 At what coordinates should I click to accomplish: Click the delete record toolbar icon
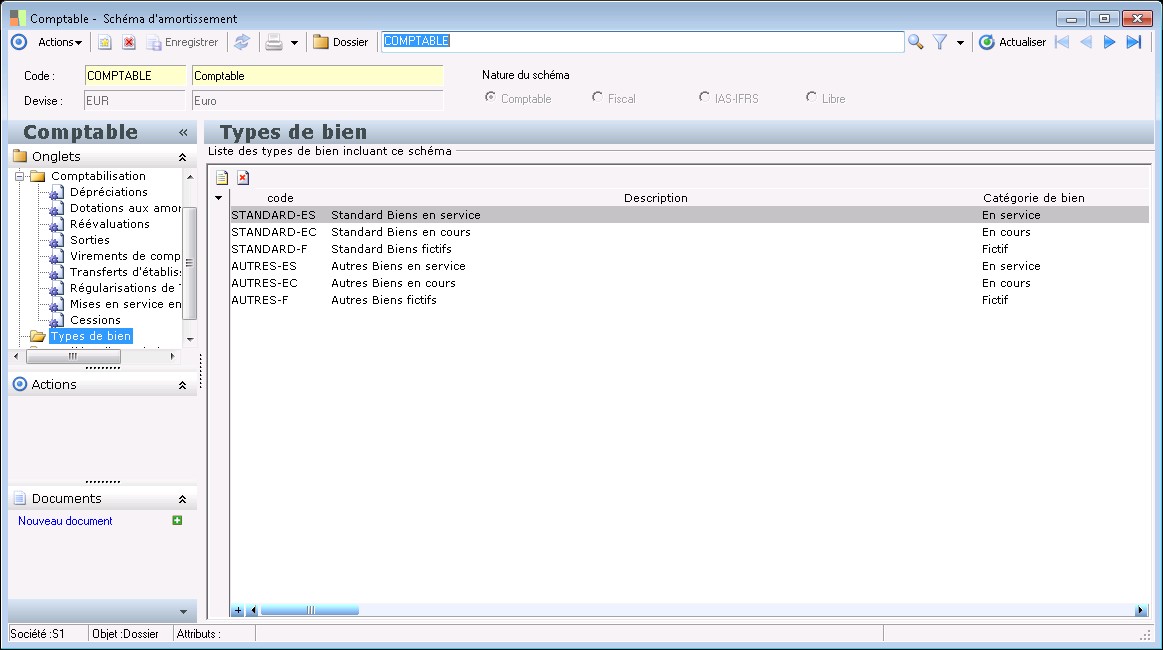tap(129, 42)
